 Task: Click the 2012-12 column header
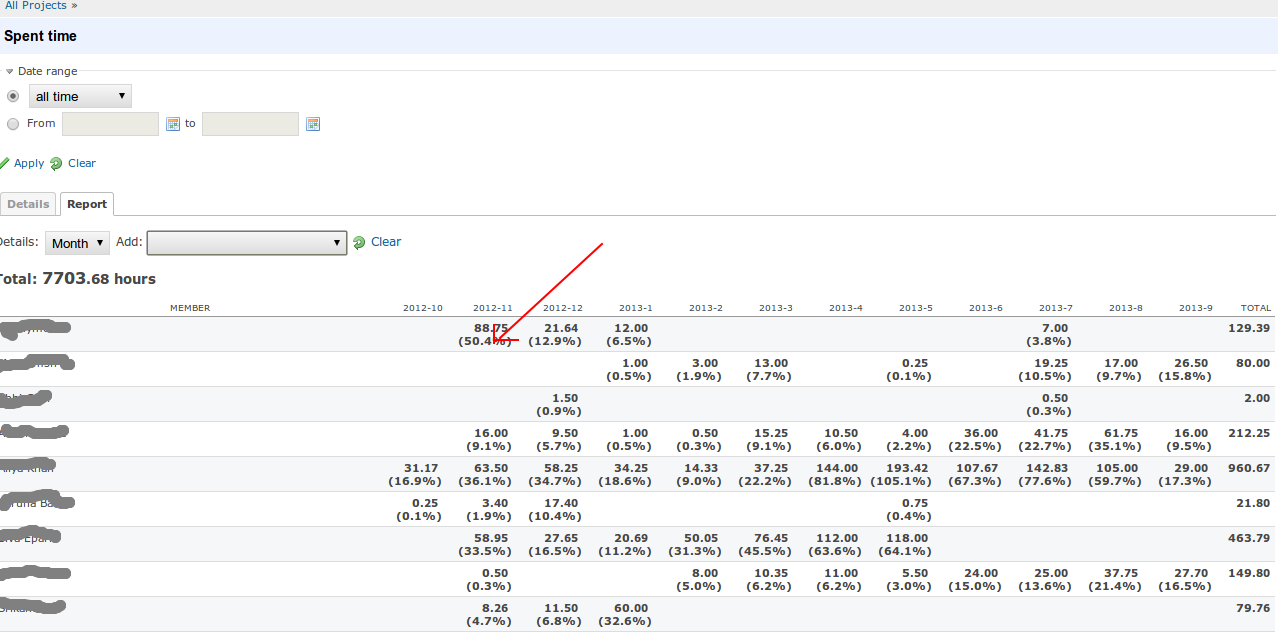coord(563,308)
